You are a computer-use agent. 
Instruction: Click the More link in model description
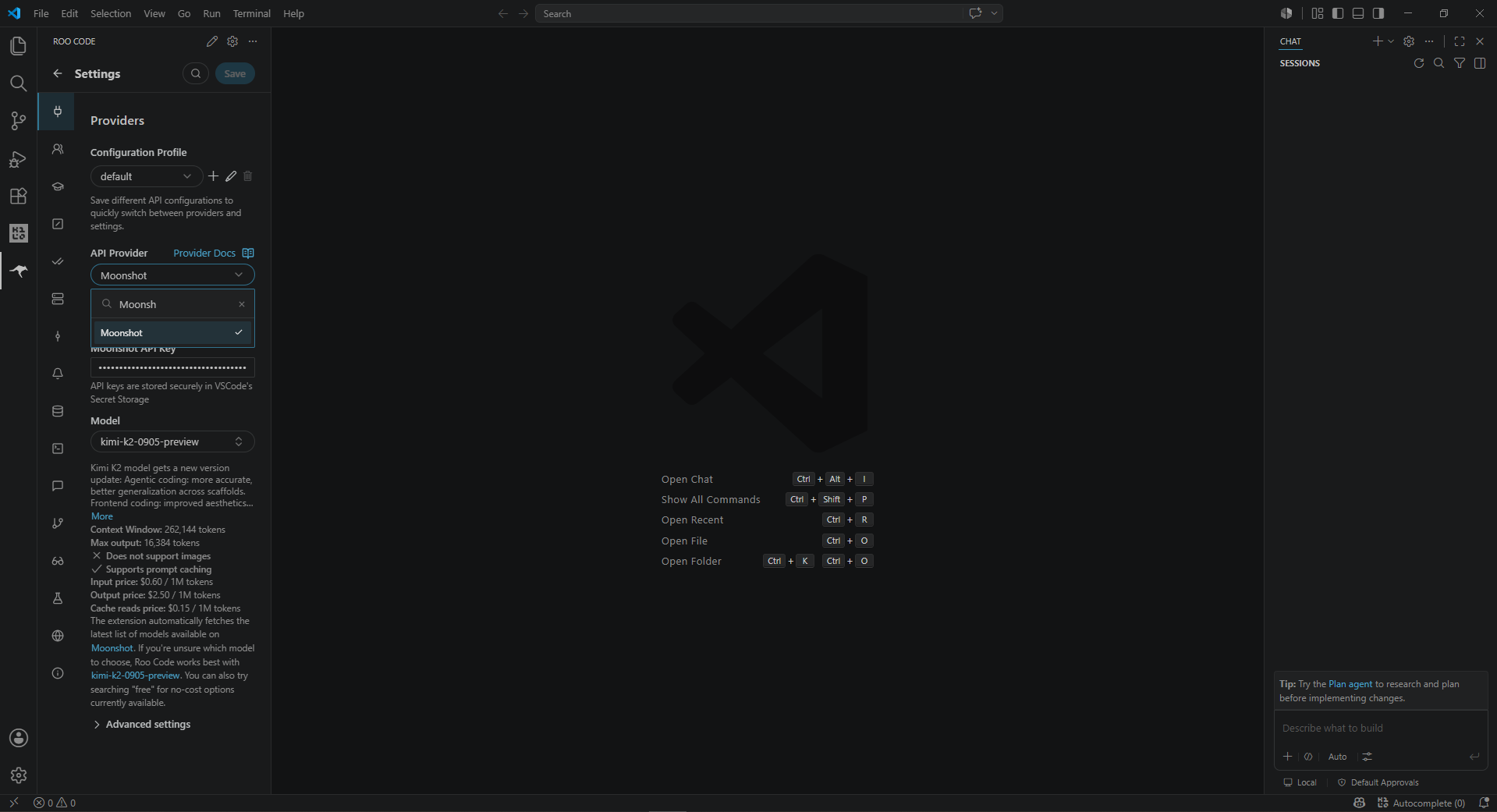tap(101, 516)
